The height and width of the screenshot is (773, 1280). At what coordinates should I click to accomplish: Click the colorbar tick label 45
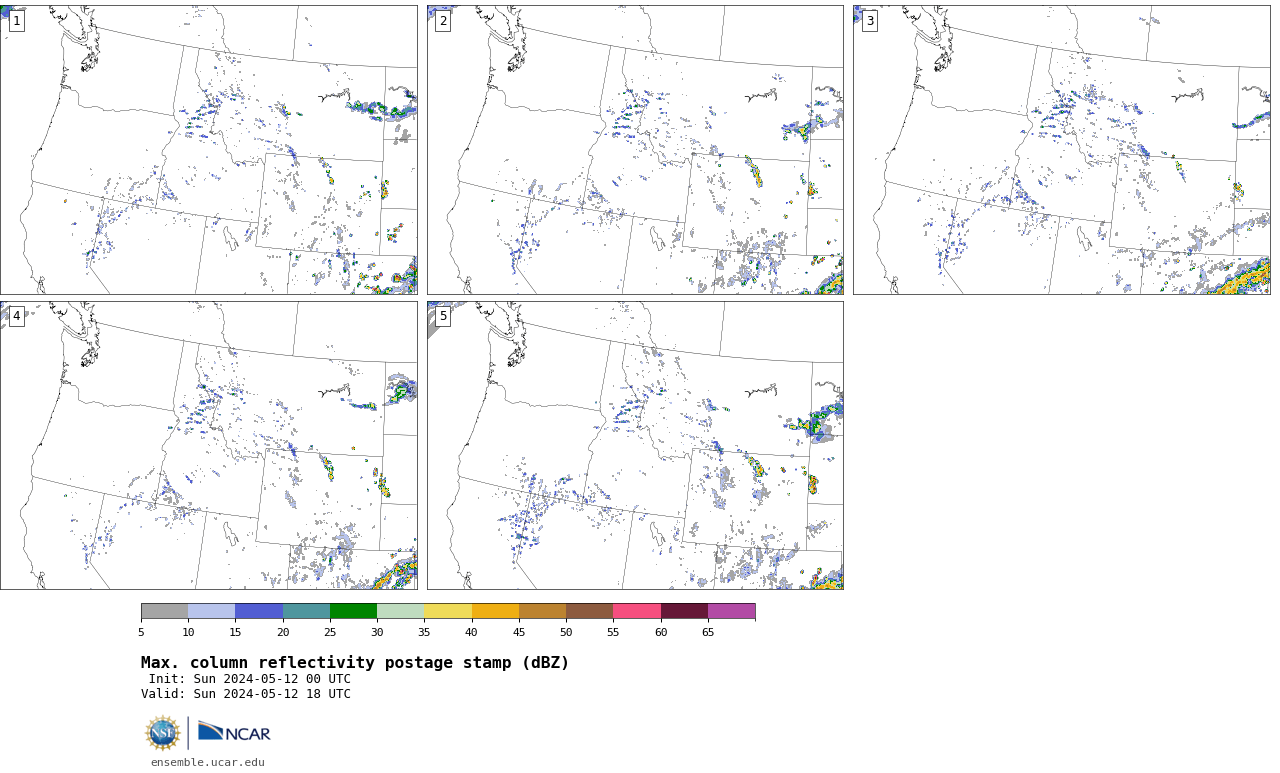coord(519,632)
